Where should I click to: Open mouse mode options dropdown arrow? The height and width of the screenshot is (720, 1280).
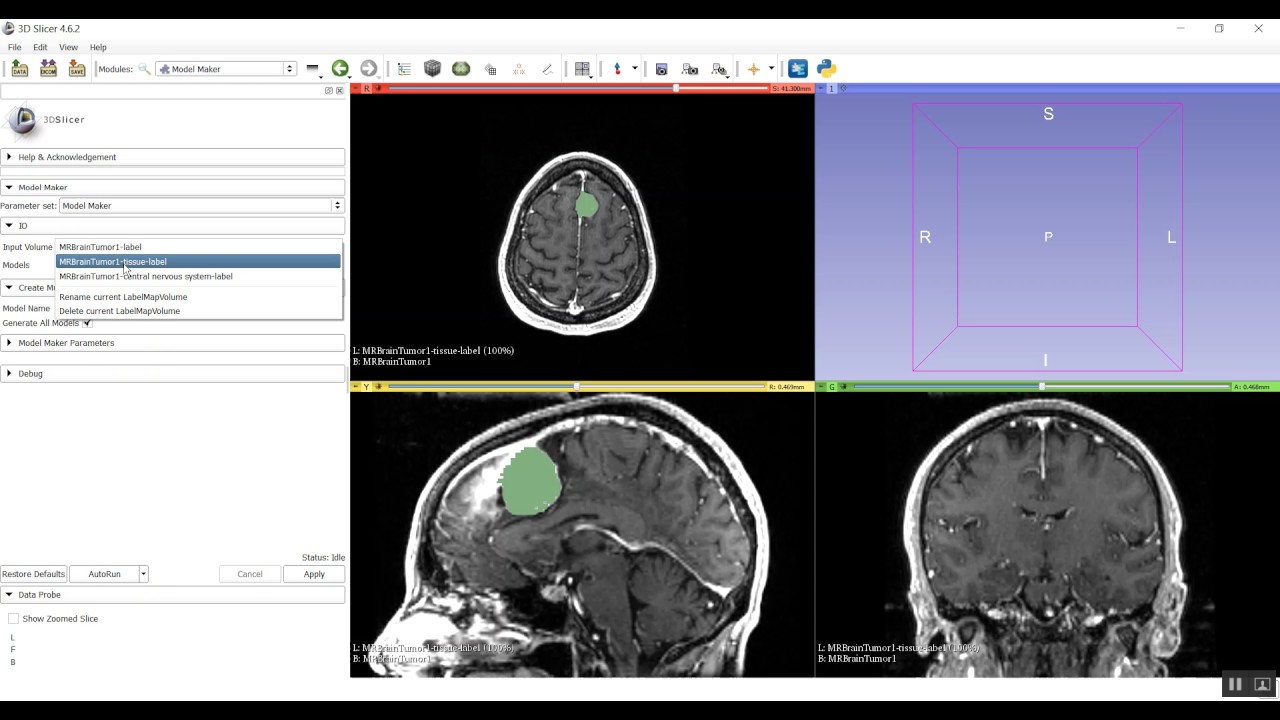click(634, 69)
